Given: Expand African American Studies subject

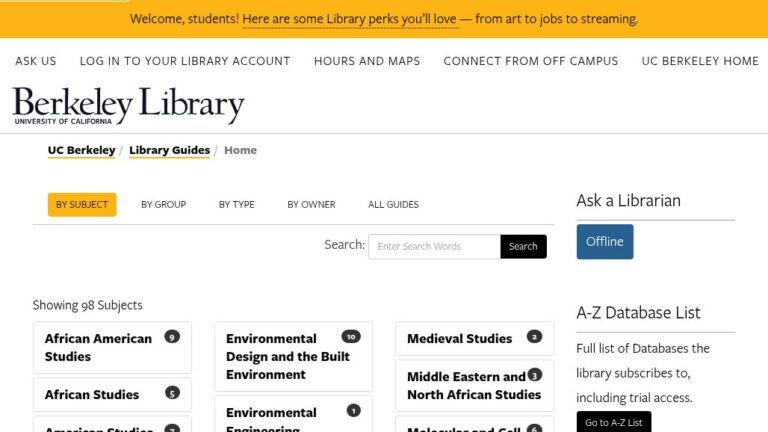Looking at the screenshot, I should coord(112,348).
